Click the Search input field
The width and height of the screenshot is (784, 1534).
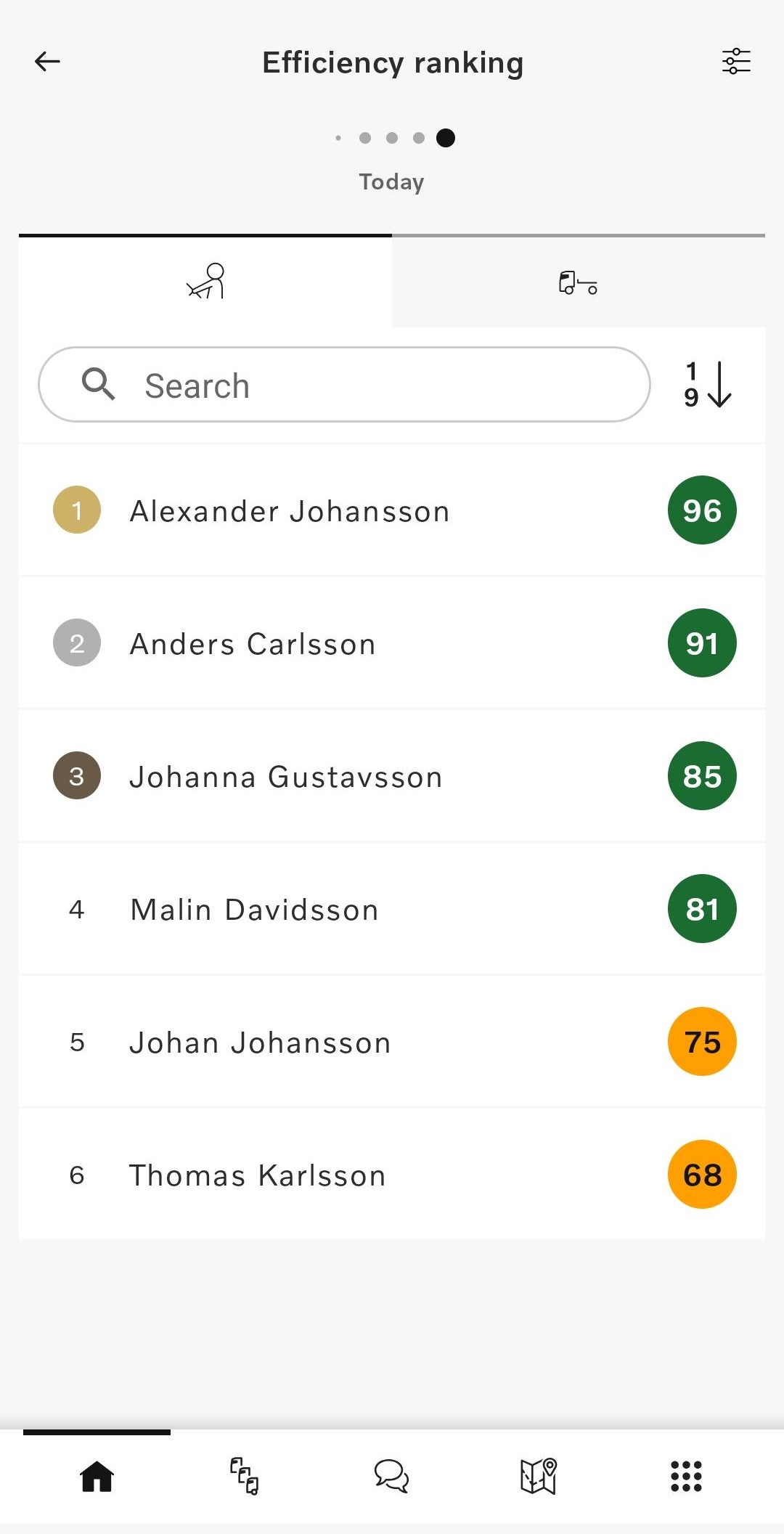(x=344, y=385)
